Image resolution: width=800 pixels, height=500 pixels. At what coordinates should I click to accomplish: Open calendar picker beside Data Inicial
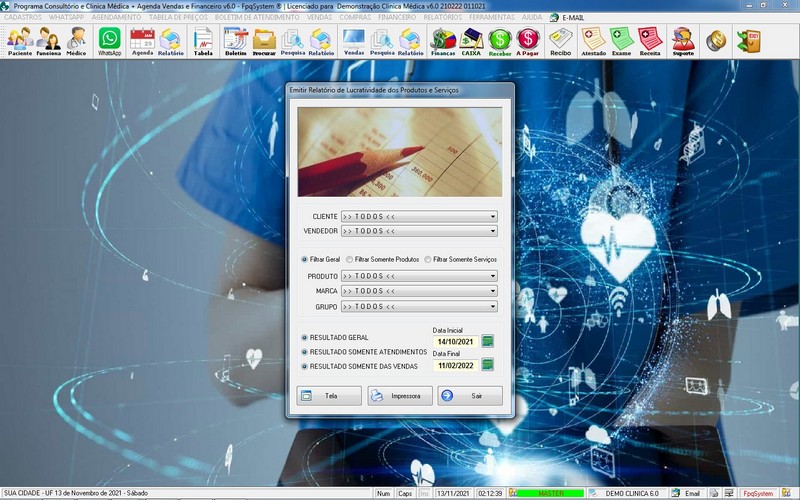click(488, 342)
